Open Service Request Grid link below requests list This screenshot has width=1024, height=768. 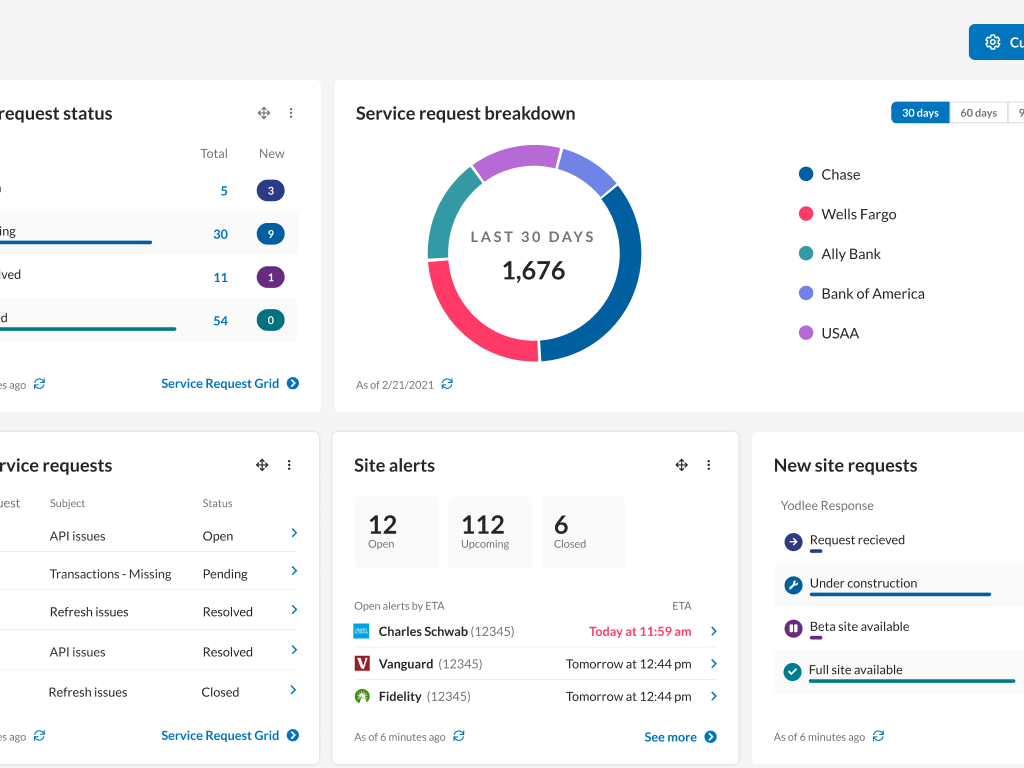(230, 735)
